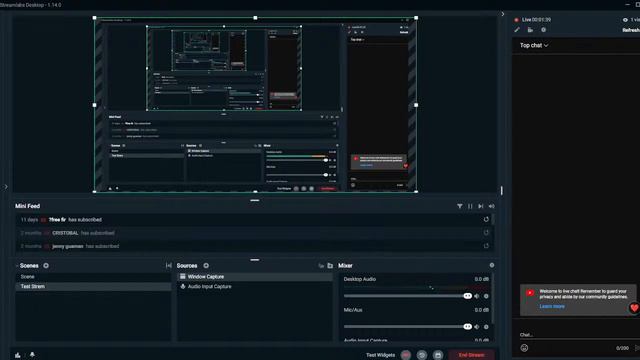Follow the Learn more link in chat
The height and width of the screenshot is (360, 640).
[552, 307]
